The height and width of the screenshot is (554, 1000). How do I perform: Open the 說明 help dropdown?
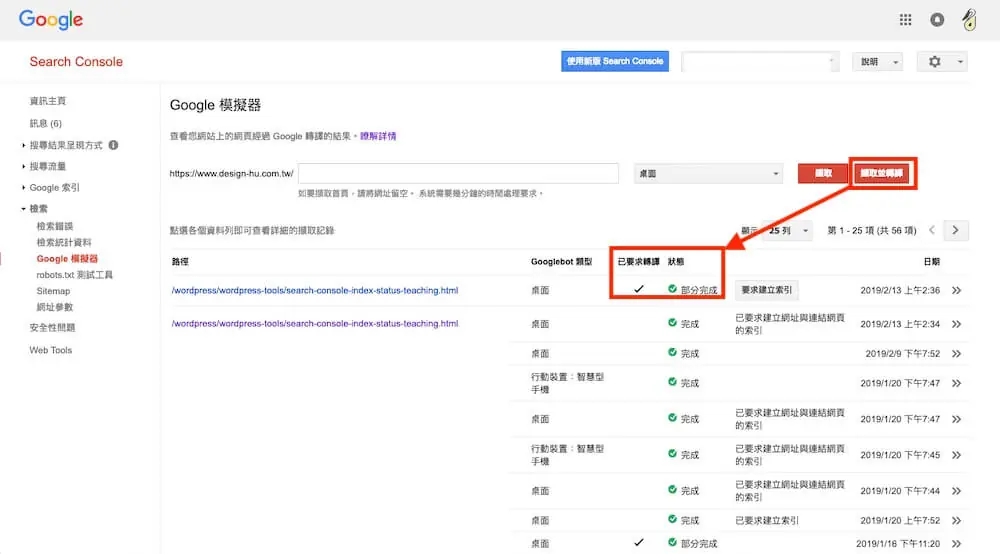878,62
